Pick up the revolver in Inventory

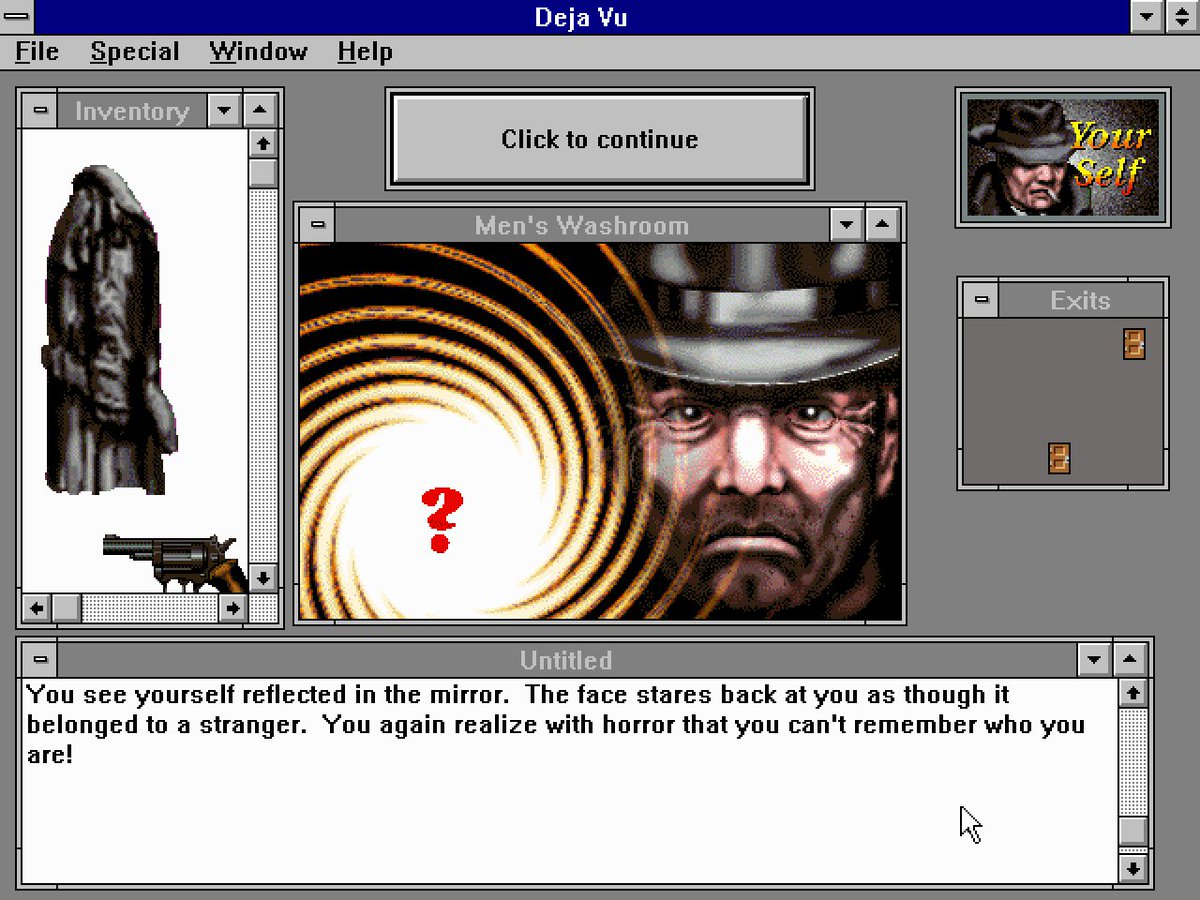click(x=175, y=563)
